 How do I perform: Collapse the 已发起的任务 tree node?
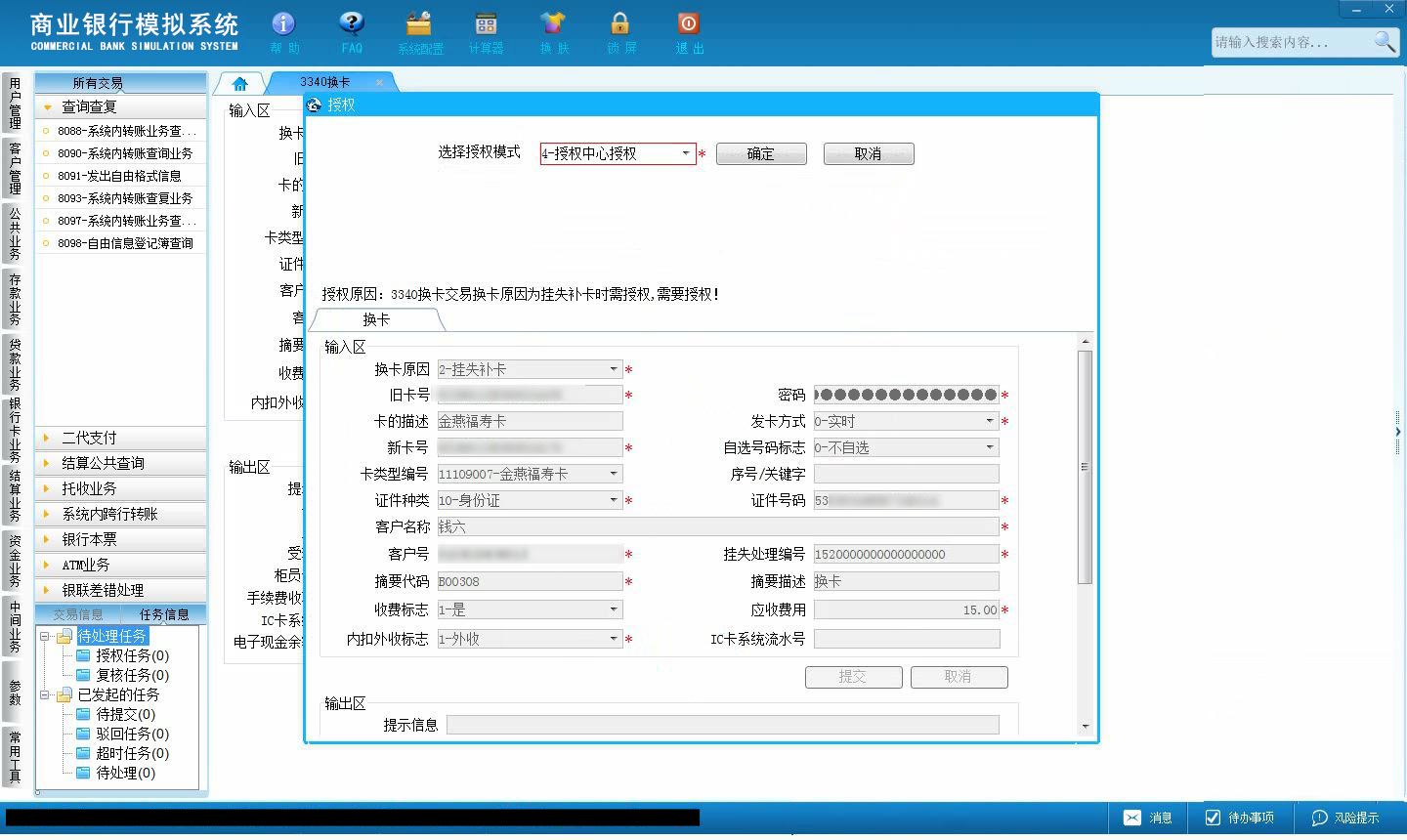(x=44, y=694)
